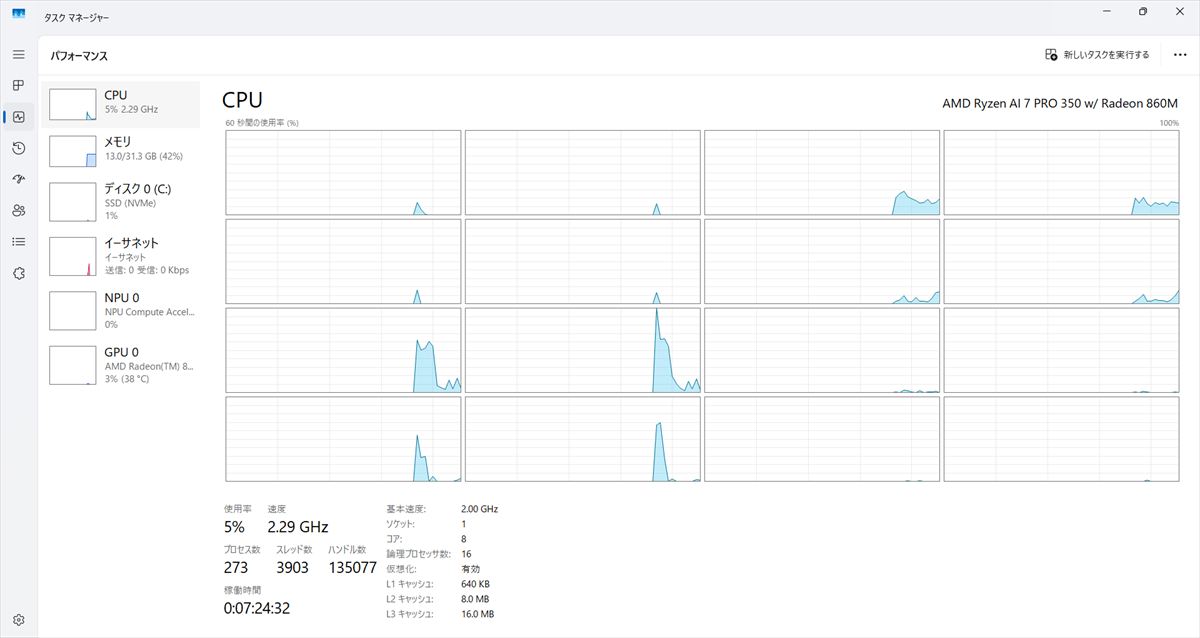Click the first logical processor graph
1200x638 pixels.
click(x=343, y=172)
